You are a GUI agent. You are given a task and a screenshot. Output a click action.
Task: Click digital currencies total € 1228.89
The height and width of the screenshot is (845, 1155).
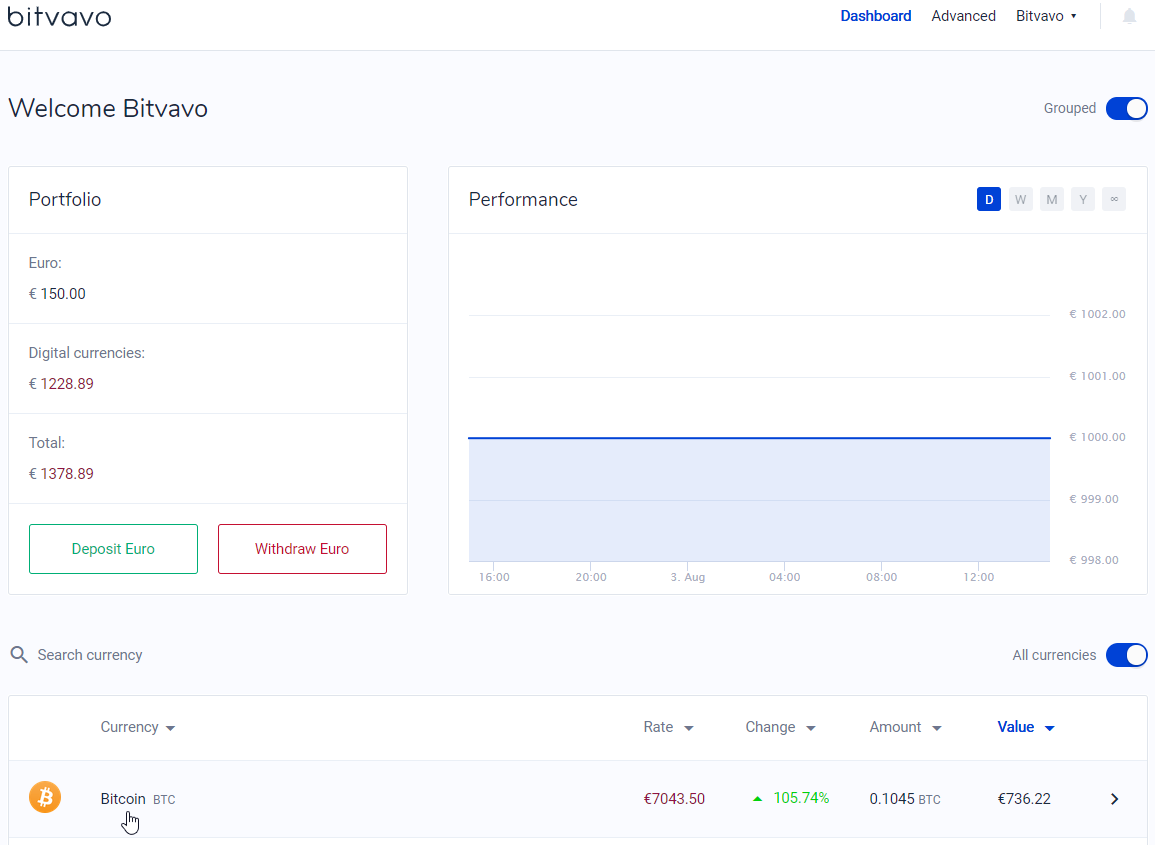point(61,384)
